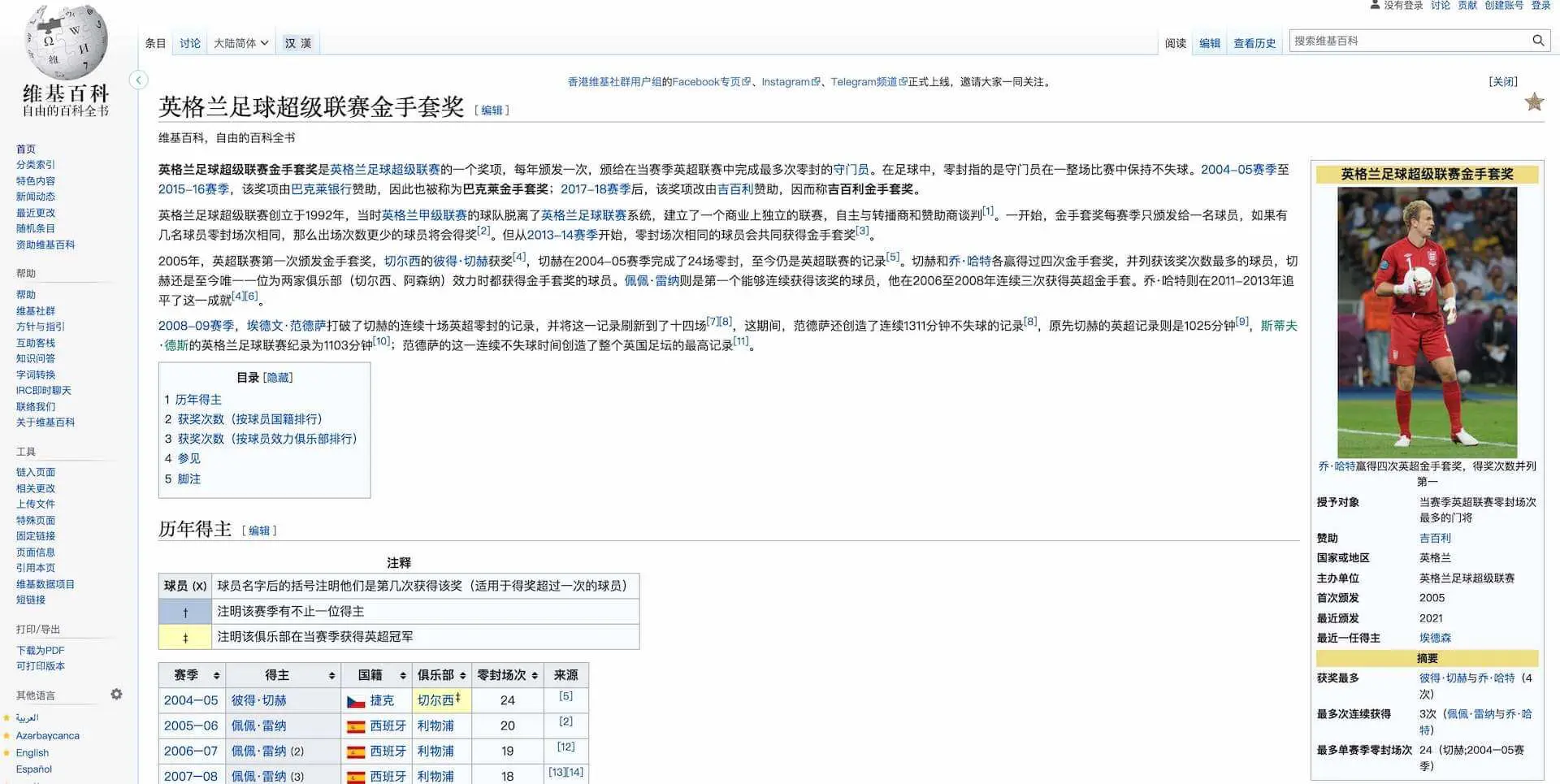Open 分类索引 in the sidebar
Screen dimensions: 1560x784
(35, 165)
